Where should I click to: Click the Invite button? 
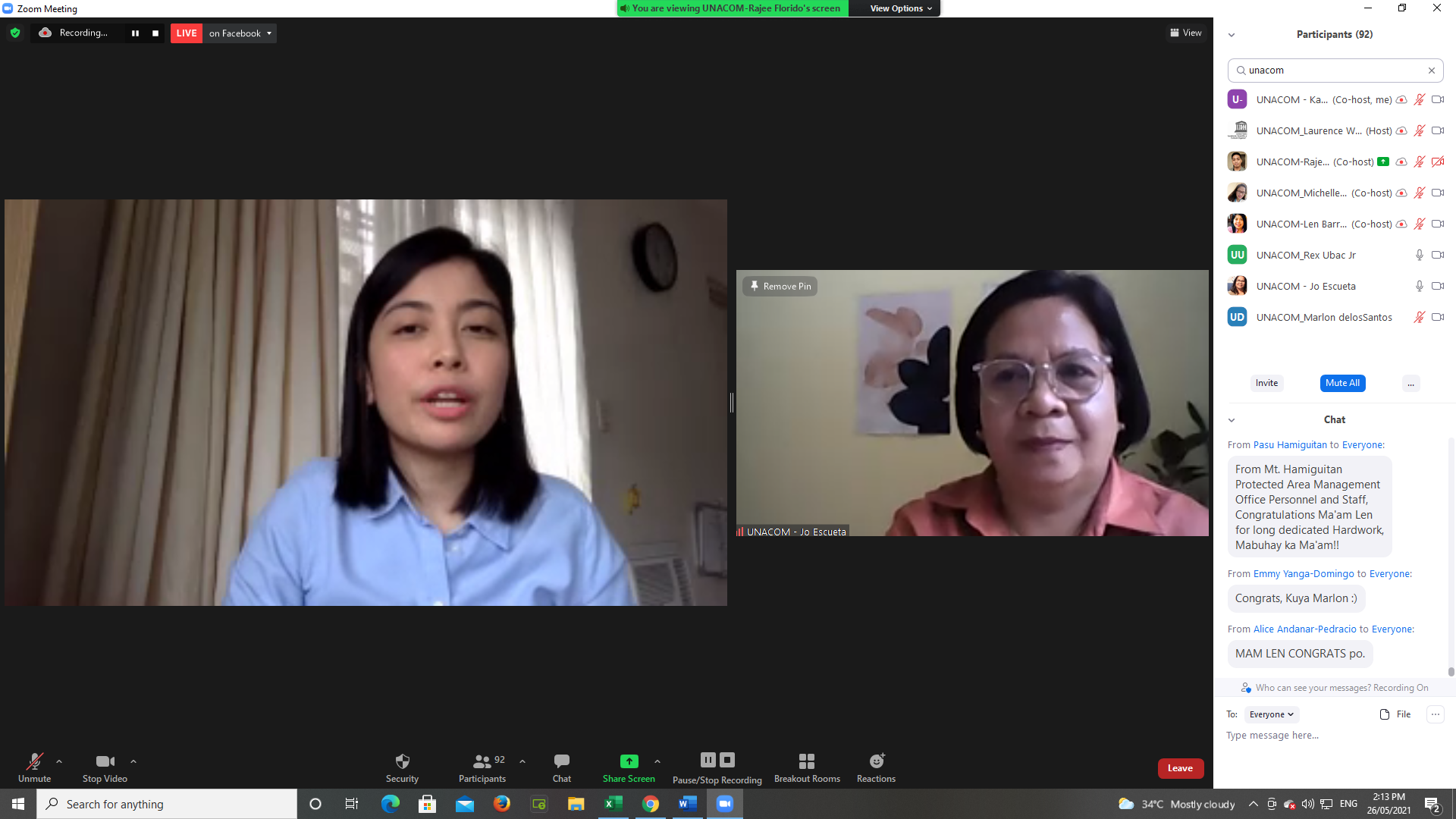point(1266,383)
